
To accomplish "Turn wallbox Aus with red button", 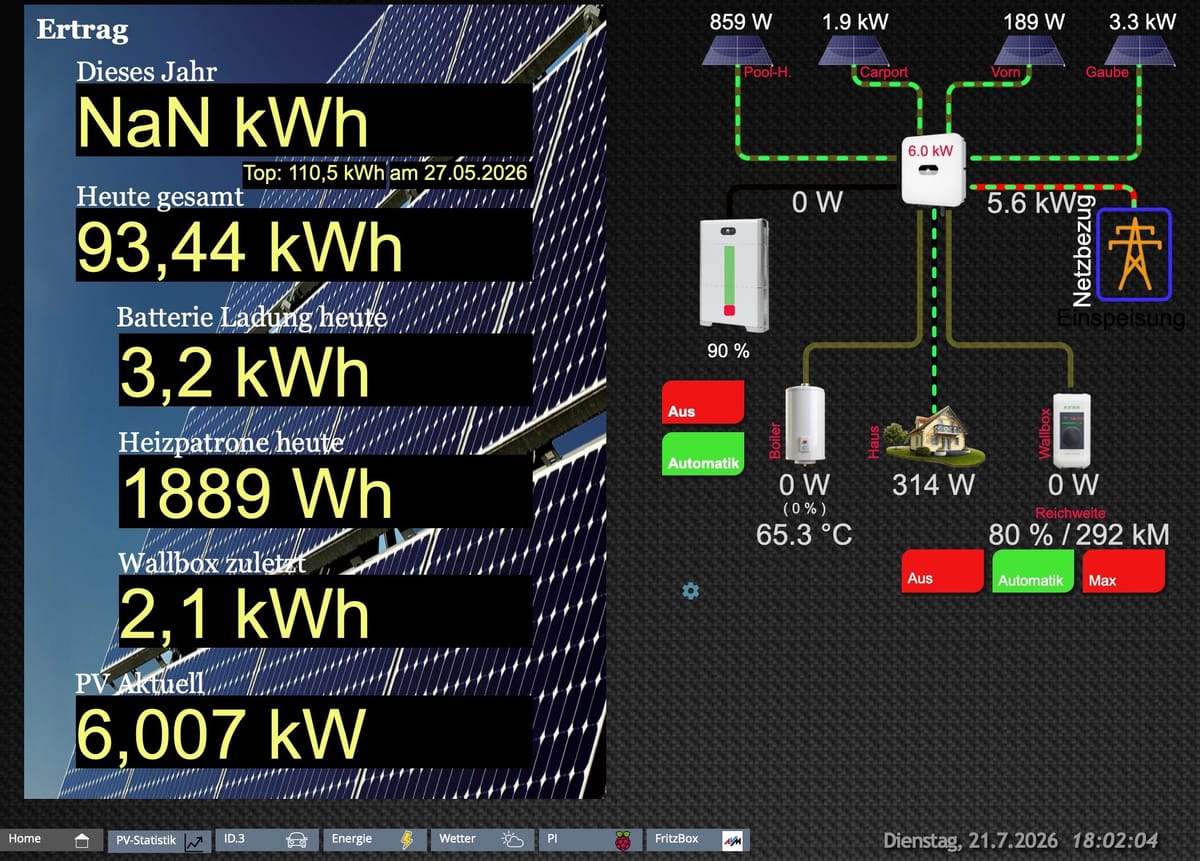I will pyautogui.click(x=942, y=571).
